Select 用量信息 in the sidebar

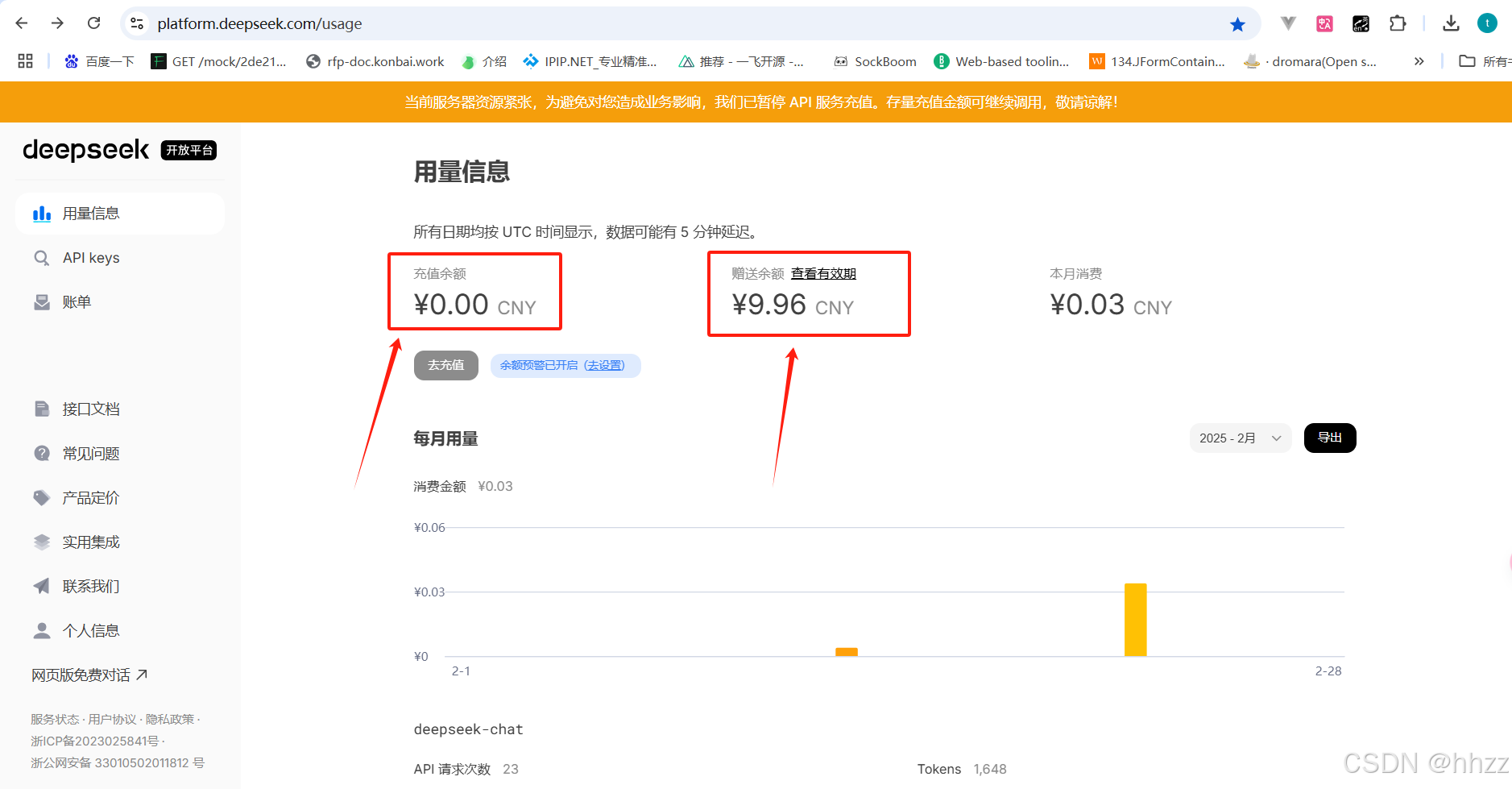(120, 214)
